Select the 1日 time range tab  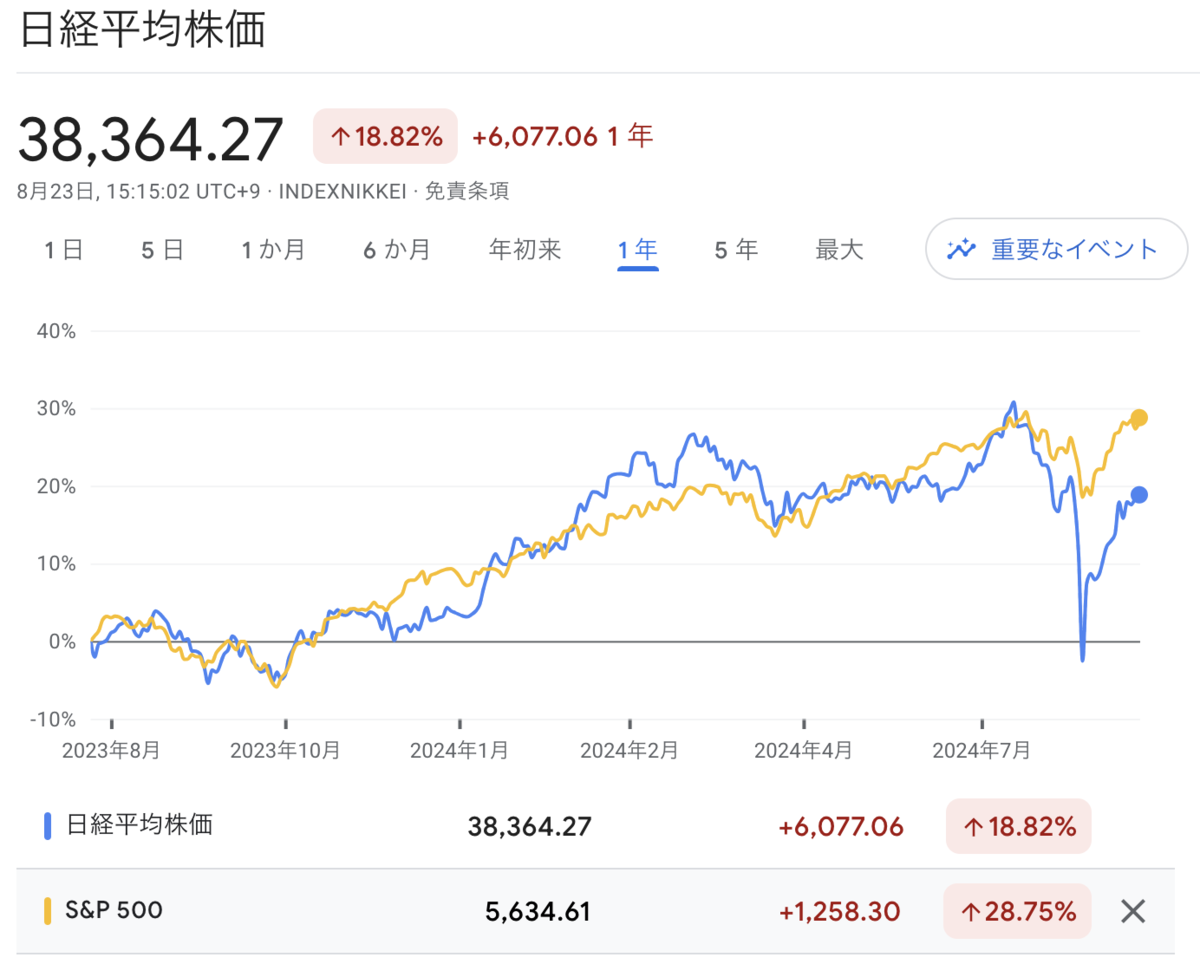coord(63,250)
